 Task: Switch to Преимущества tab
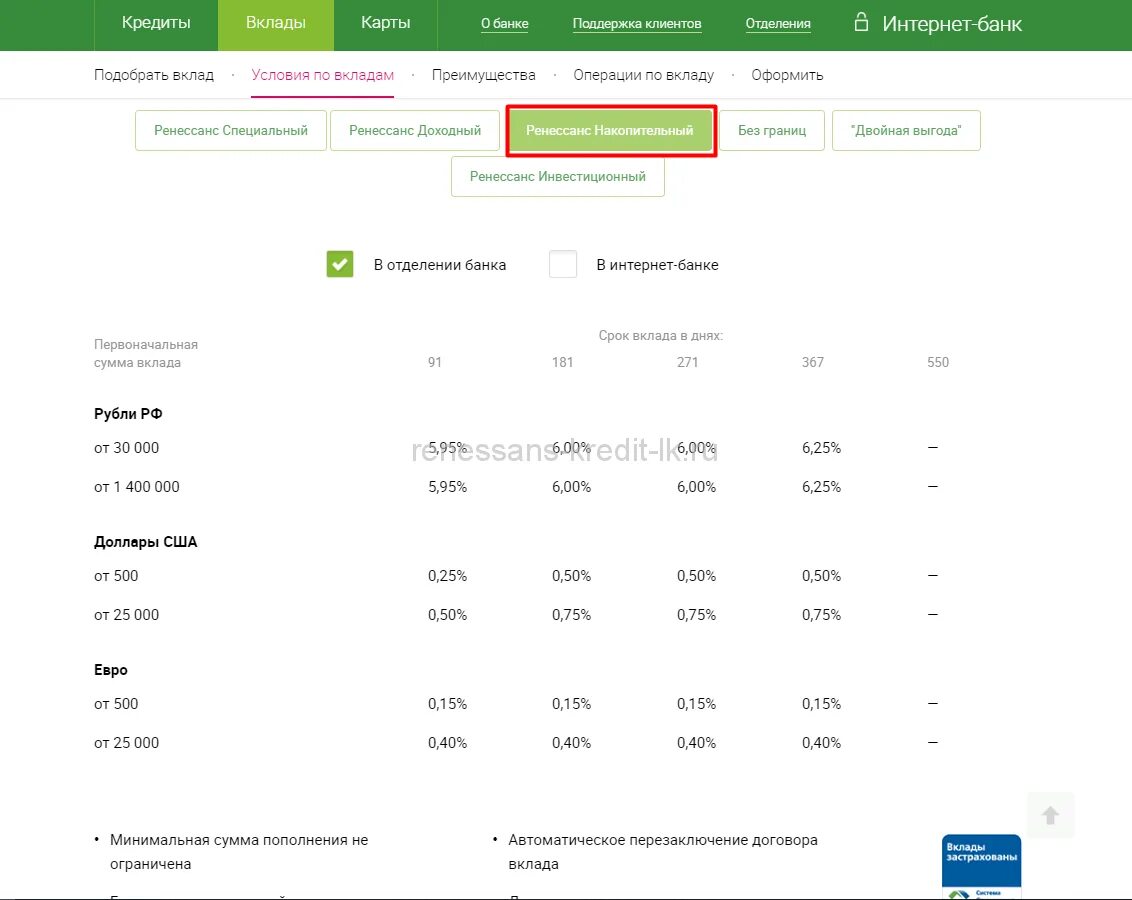(484, 75)
